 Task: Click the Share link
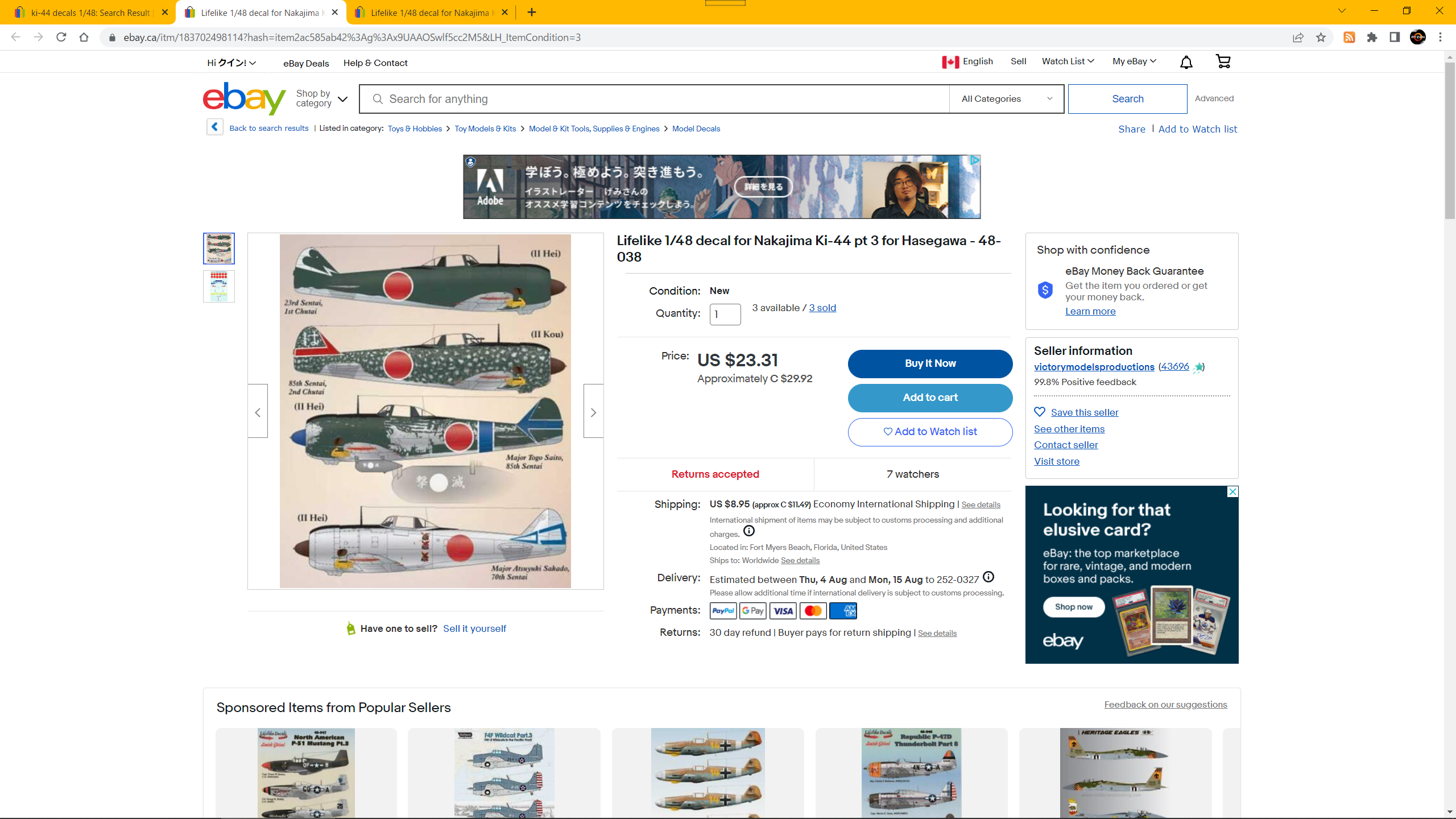[1132, 129]
